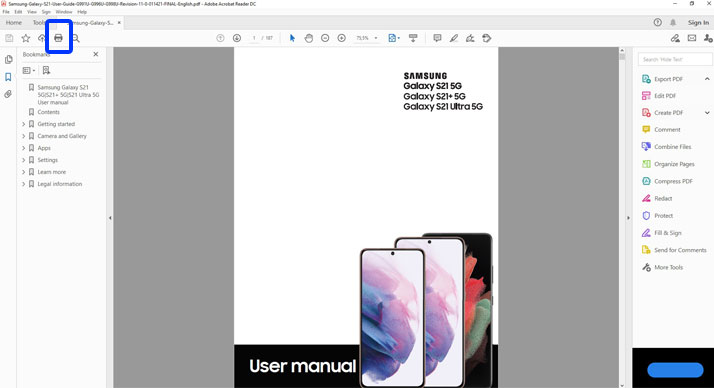Add a sticky note comment
The height and width of the screenshot is (388, 714).
coord(437,38)
